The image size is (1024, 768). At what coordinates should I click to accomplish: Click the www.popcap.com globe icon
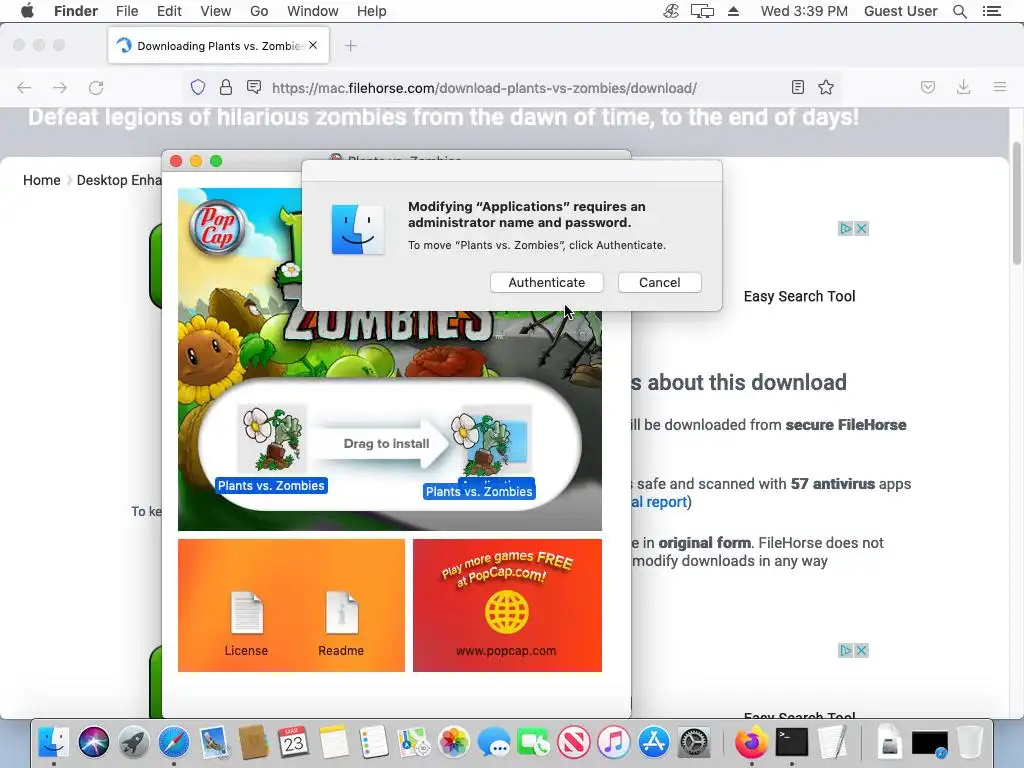point(506,613)
